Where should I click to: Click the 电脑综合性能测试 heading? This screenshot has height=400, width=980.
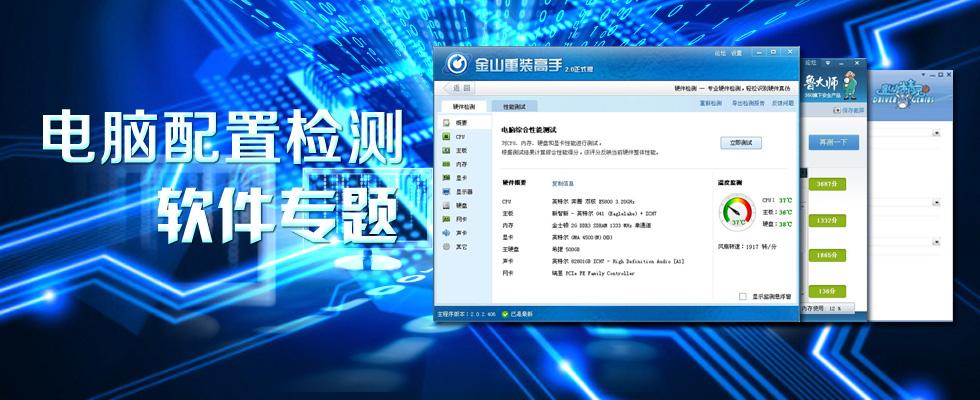click(x=529, y=130)
